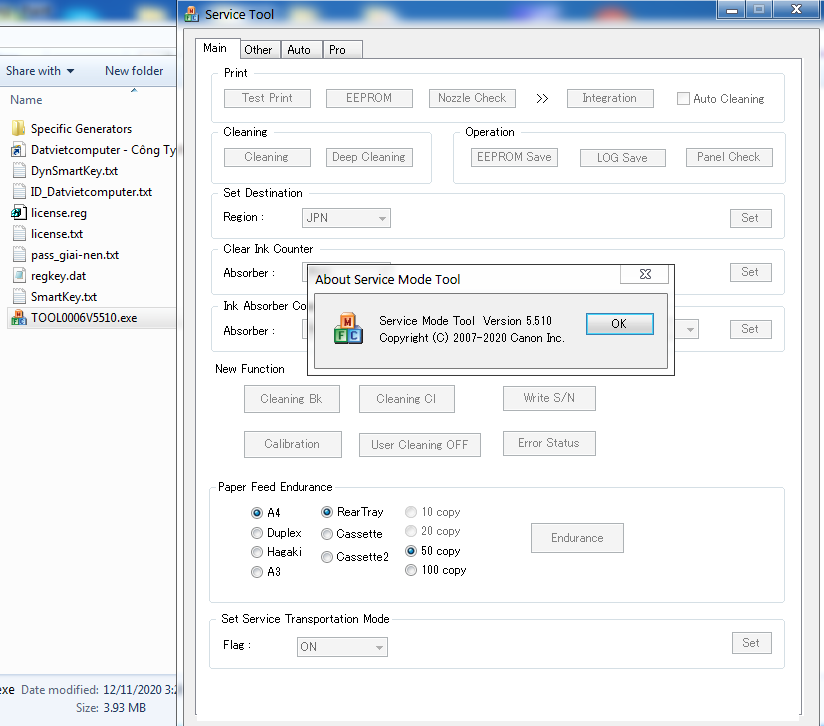824x726 pixels.
Task: Click the Calibration button
Action: point(293,444)
